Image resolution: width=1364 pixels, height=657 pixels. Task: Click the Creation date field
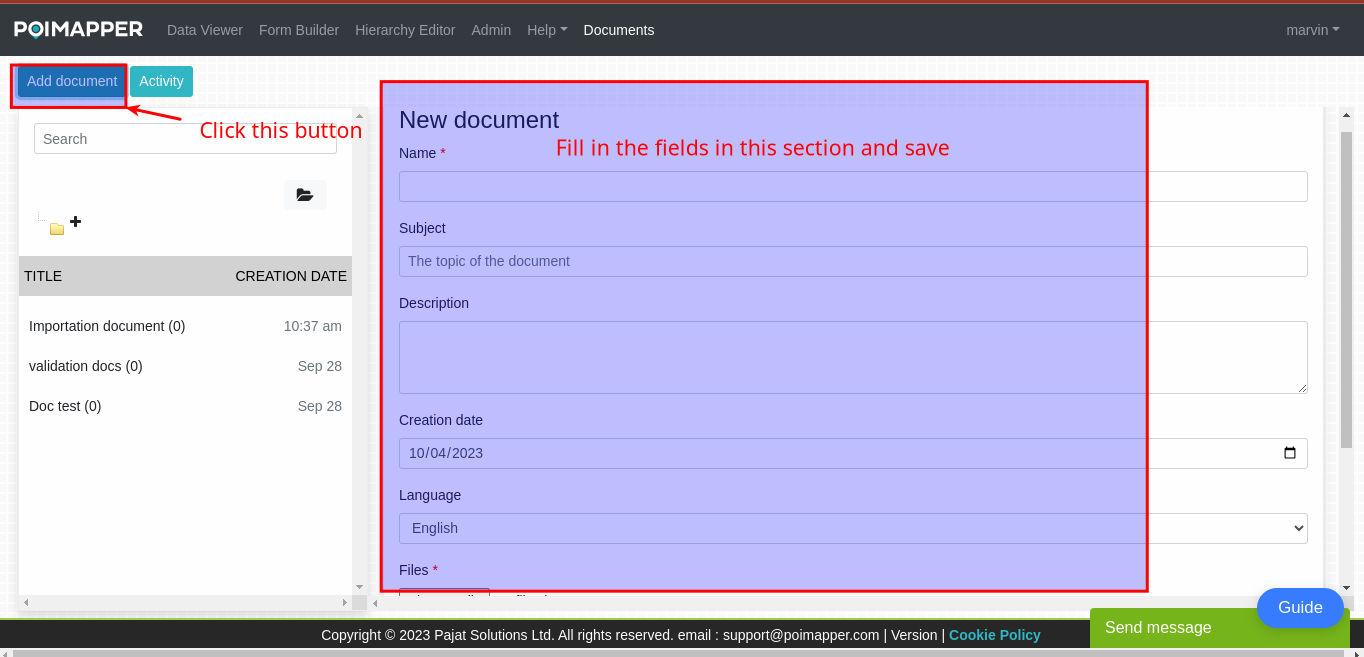[853, 453]
